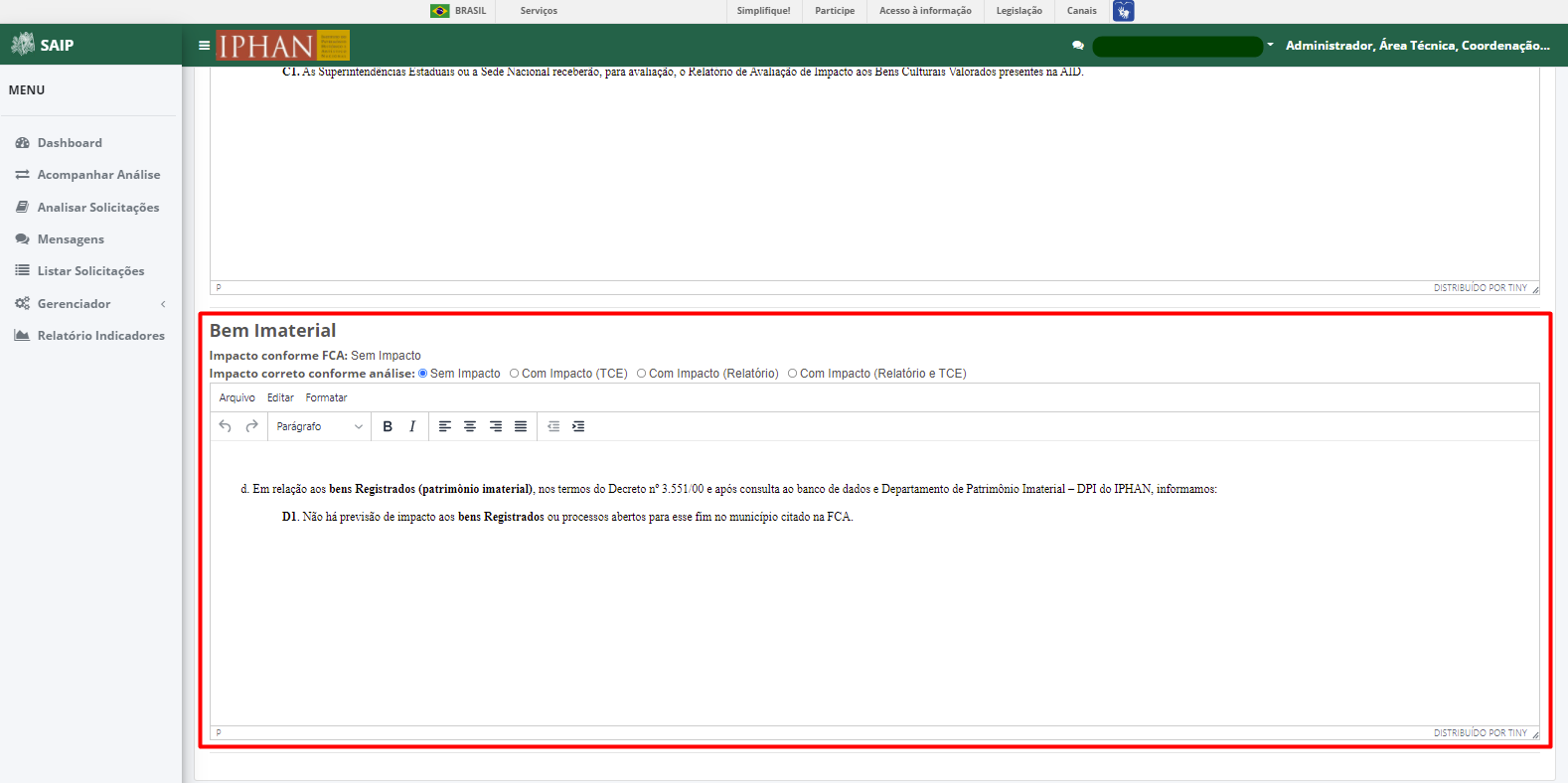Click Administrador, Área Técnica user label
Screen dimensions: 1568x783
point(1418,46)
